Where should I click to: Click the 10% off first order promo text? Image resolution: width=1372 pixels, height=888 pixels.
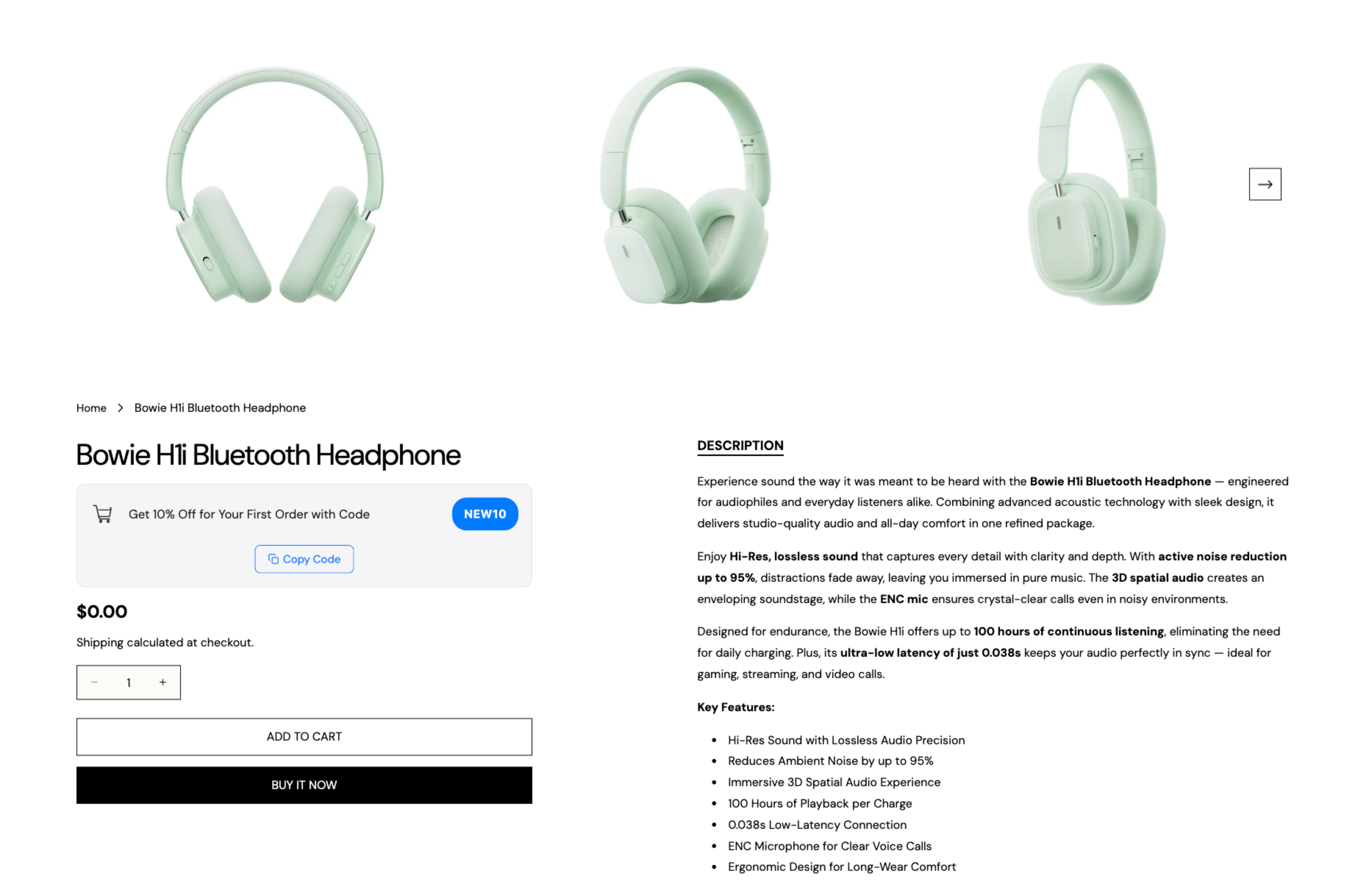249,514
